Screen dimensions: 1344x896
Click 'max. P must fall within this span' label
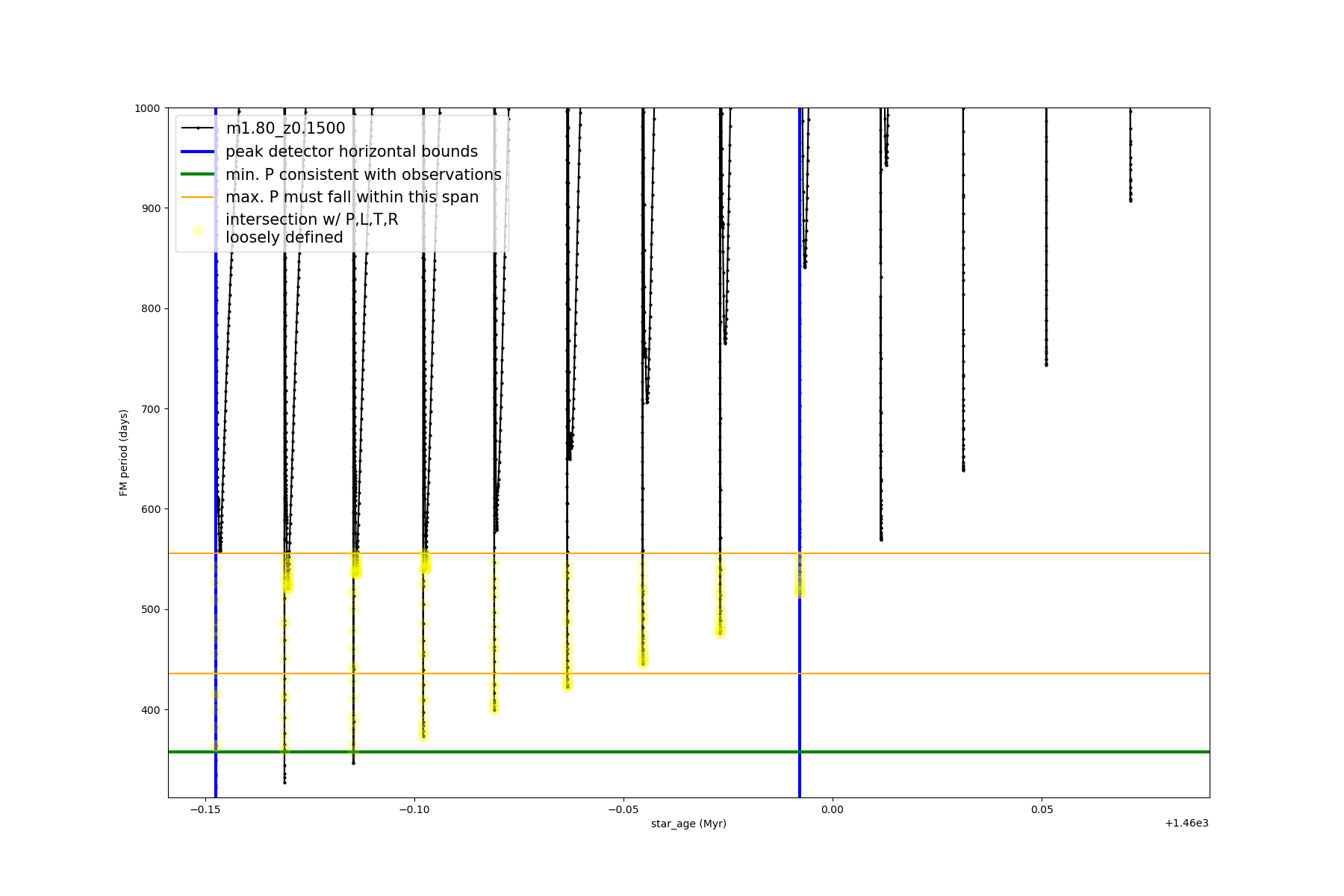pos(352,197)
